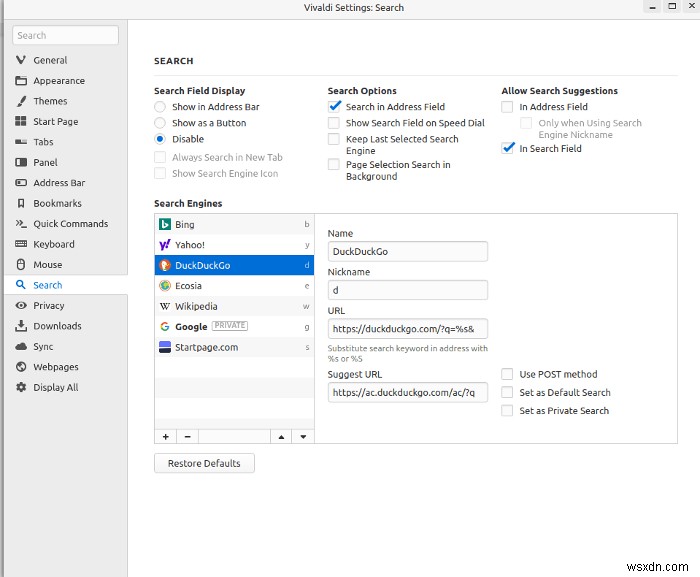
Task: Click the Ecosia logo icon
Action: [165, 285]
